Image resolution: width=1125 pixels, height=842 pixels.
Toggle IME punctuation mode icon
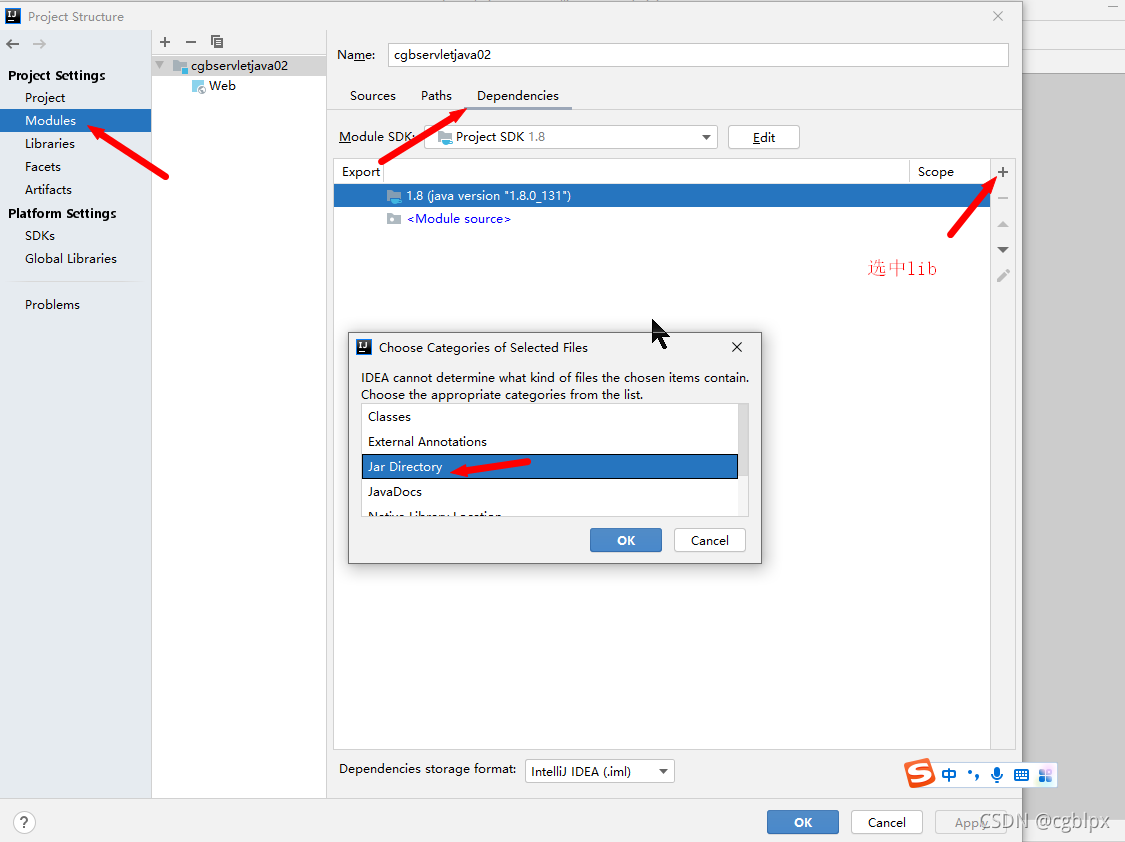pyautogui.click(x=973, y=775)
